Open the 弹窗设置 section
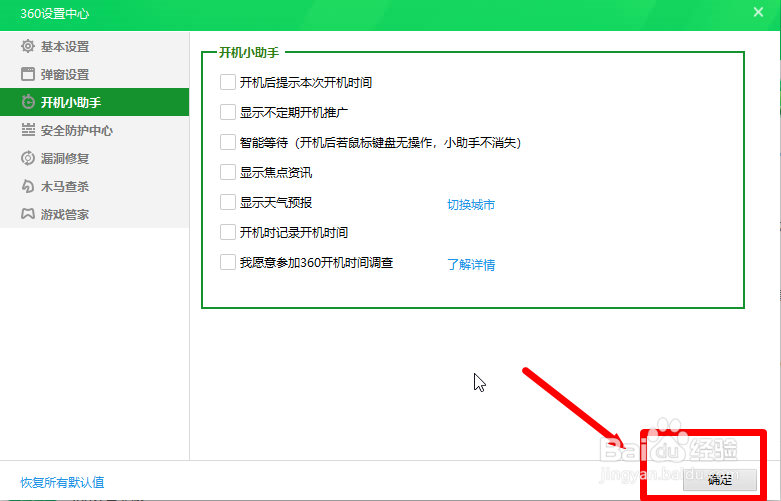 pyautogui.click(x=95, y=74)
